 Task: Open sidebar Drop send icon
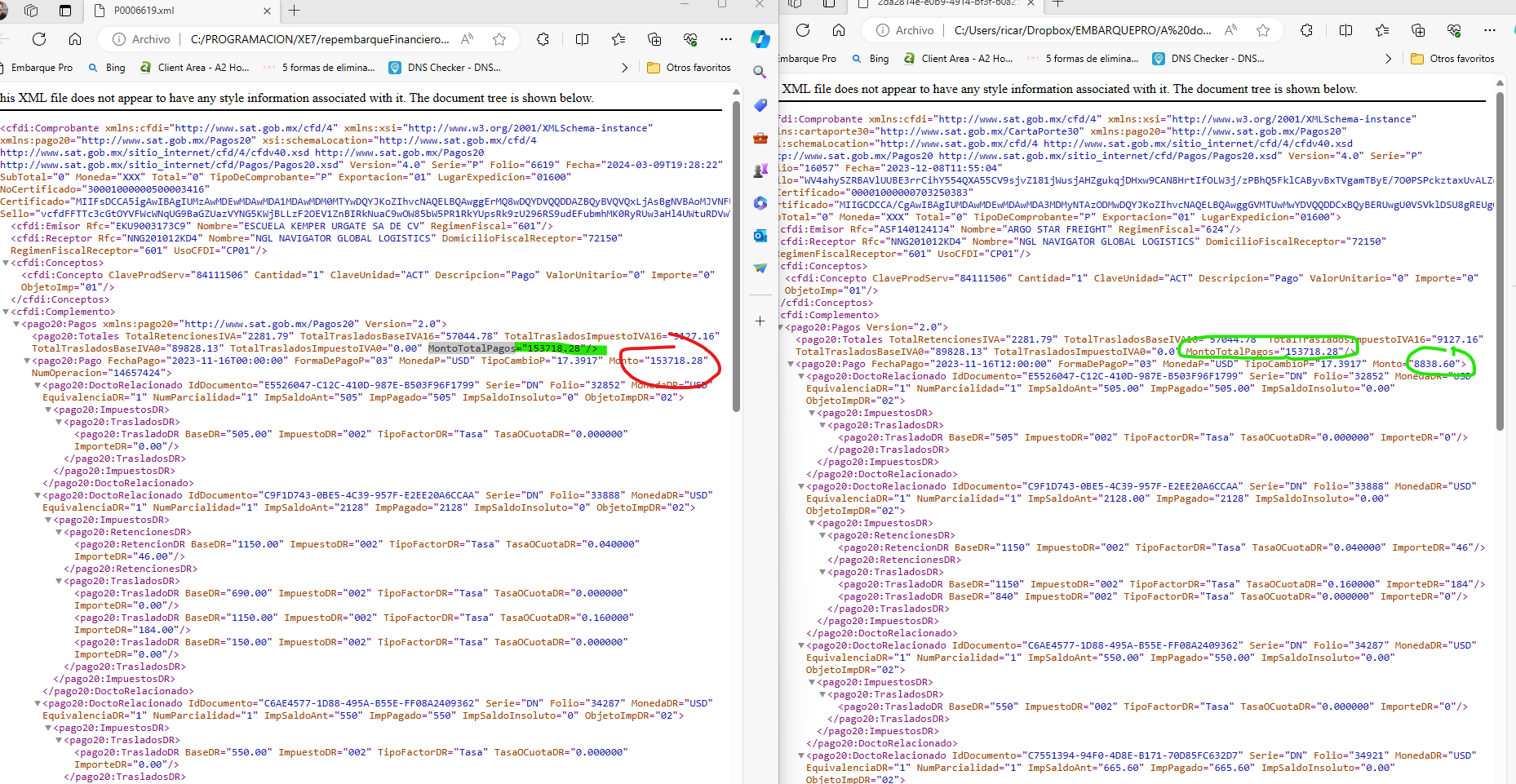click(x=760, y=268)
